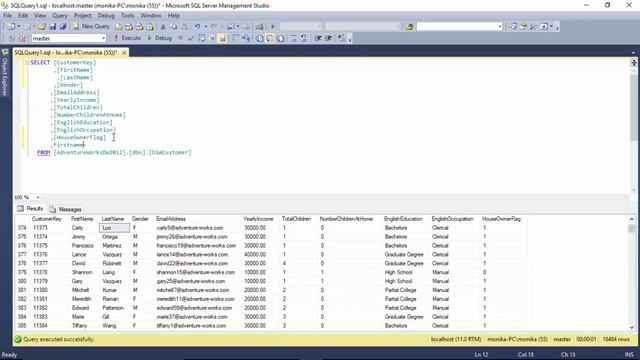
Task: Close the SQLQuery1.sql tab
Action: [x=124, y=53]
